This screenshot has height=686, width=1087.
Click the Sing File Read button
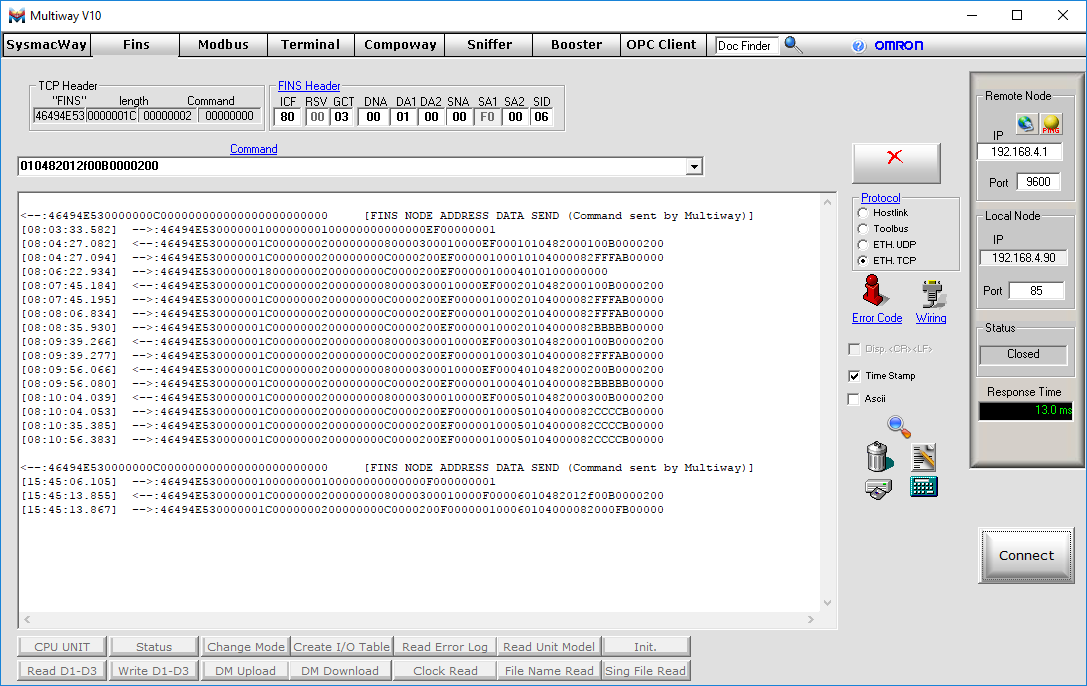tap(645, 671)
